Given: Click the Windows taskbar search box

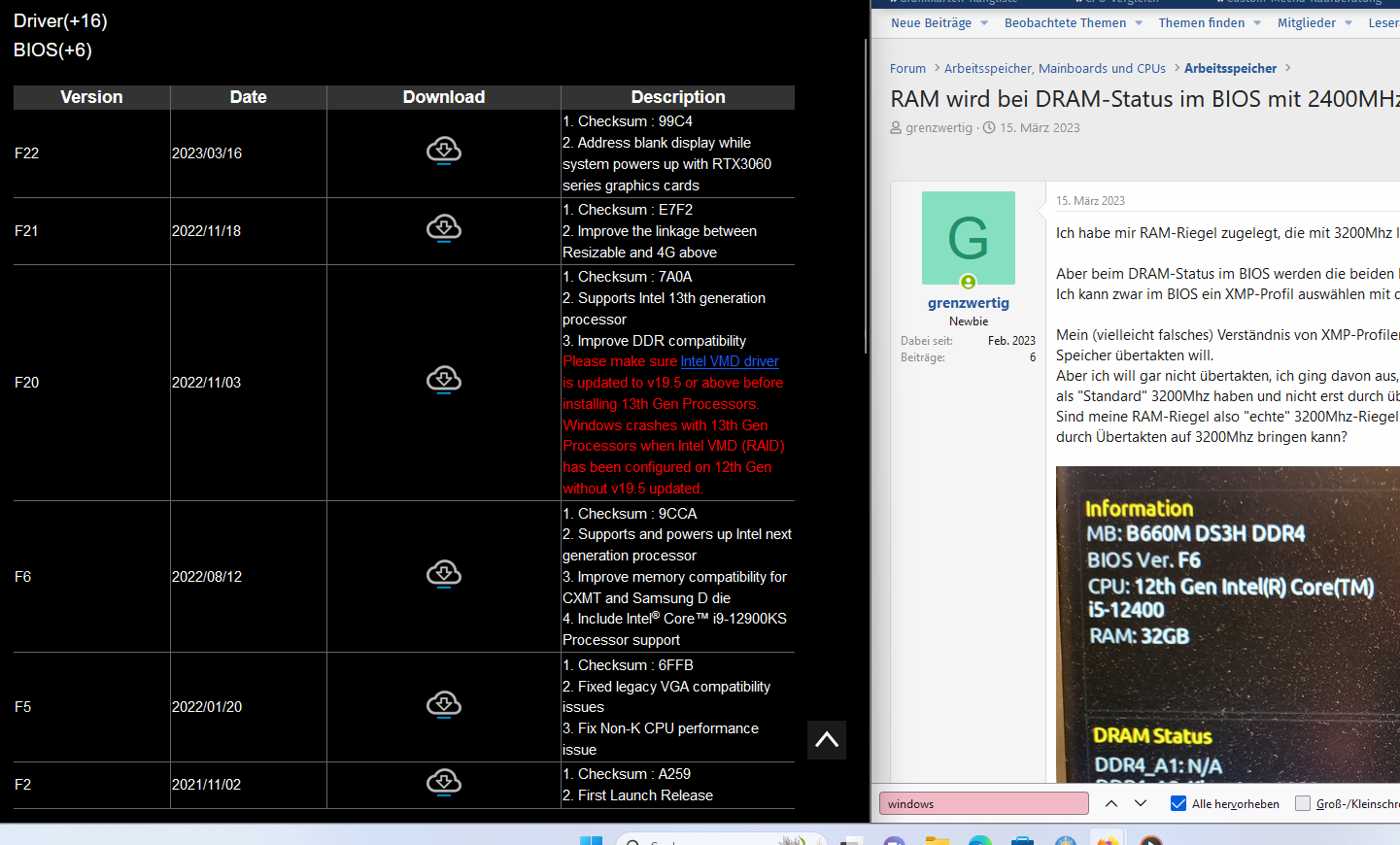Looking at the screenshot, I should pos(721,840).
